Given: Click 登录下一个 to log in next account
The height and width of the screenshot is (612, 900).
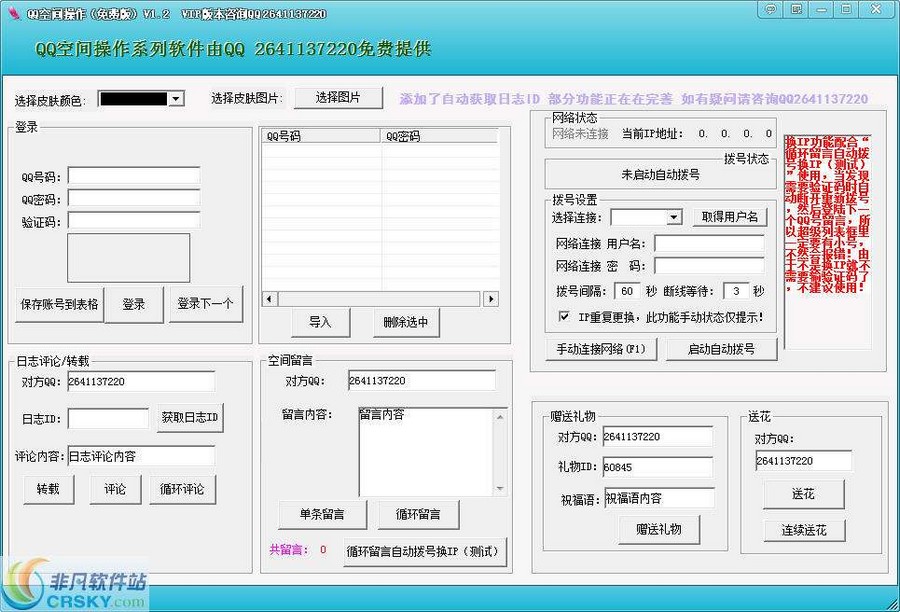Looking at the screenshot, I should 206,304.
